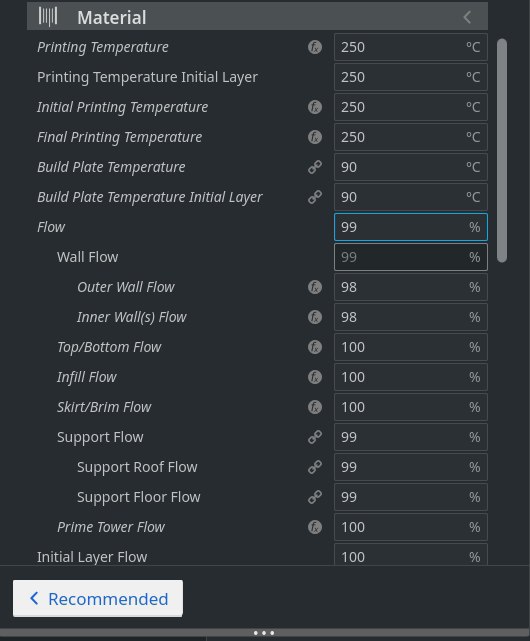This screenshot has height=641, width=530.
Task: Click the link icon beside Build Plate Temperature
Action: pyautogui.click(x=314, y=167)
